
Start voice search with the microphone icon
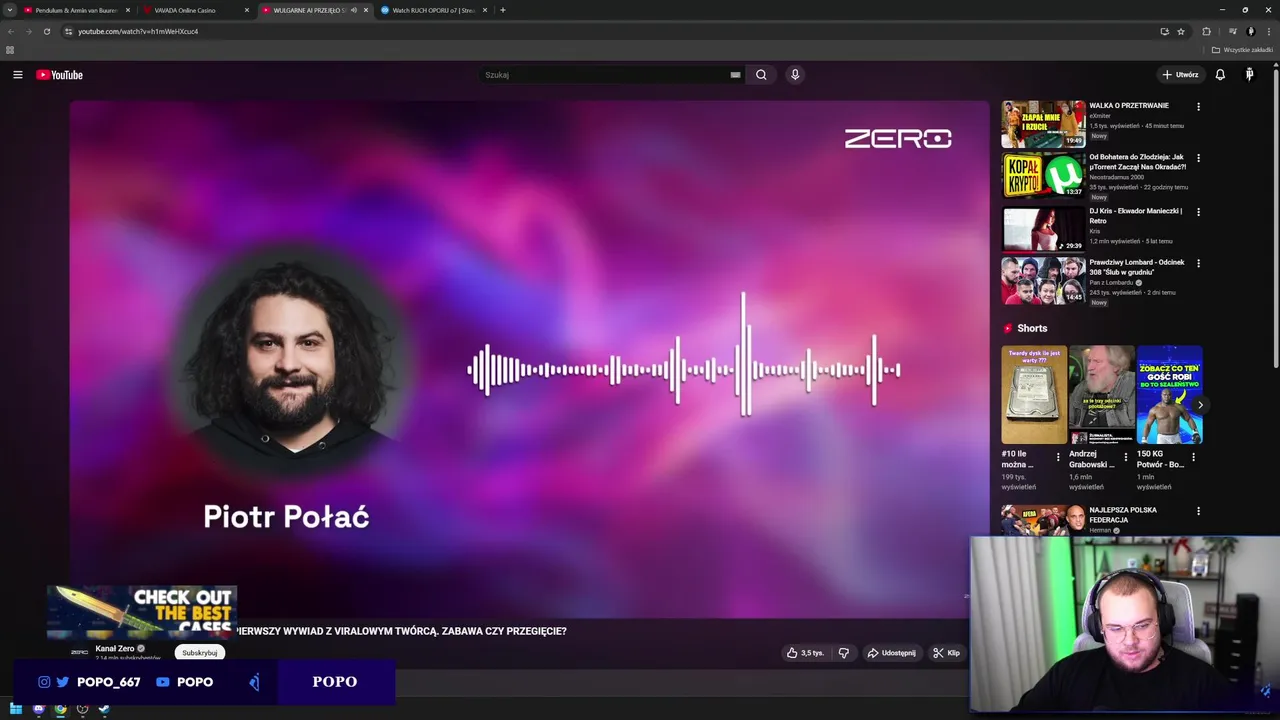tap(795, 75)
